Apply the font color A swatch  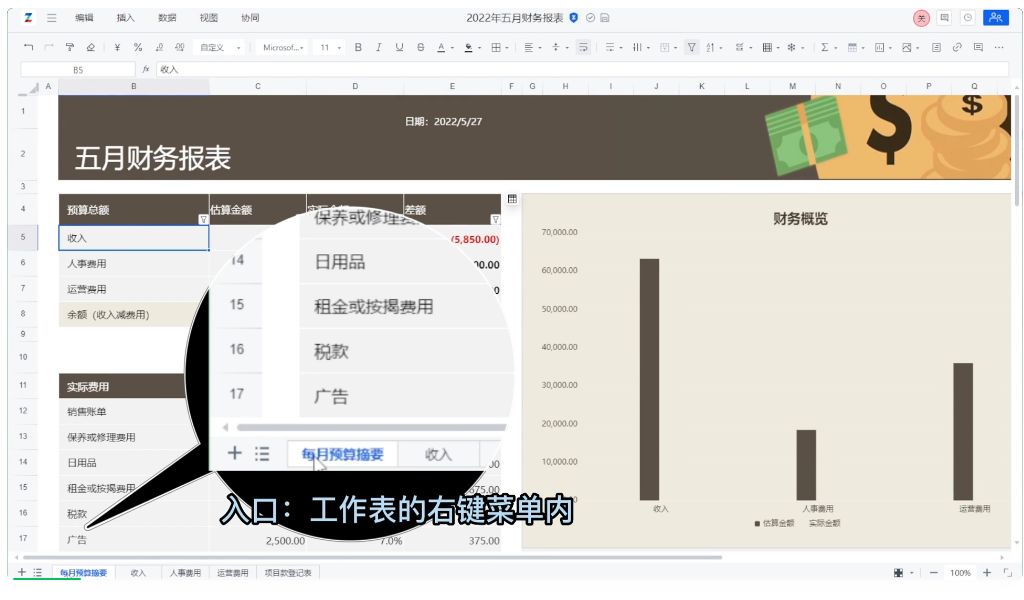pyautogui.click(x=441, y=47)
